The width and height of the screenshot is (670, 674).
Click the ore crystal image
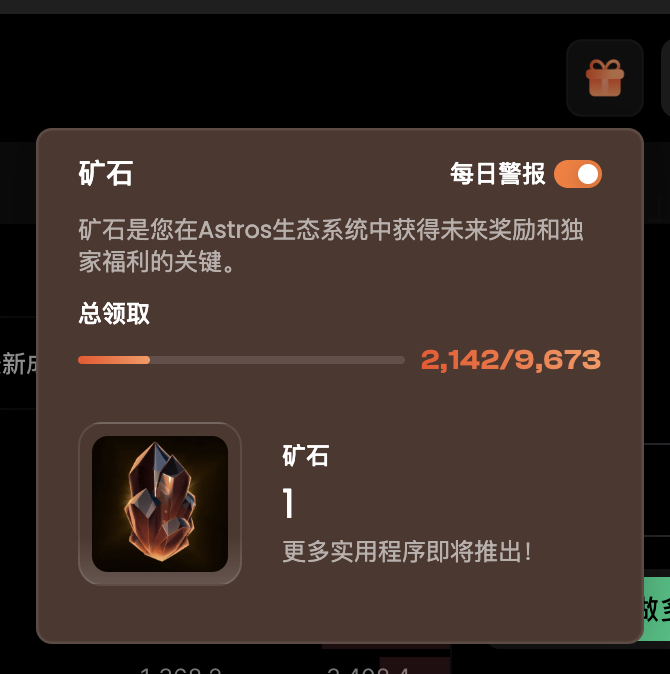click(160, 504)
